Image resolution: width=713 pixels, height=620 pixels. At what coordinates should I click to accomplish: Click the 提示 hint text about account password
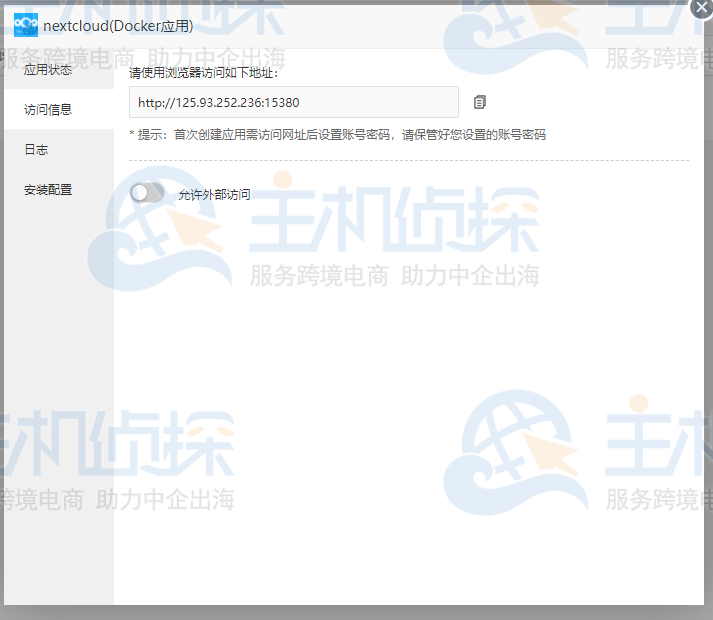coord(337,135)
